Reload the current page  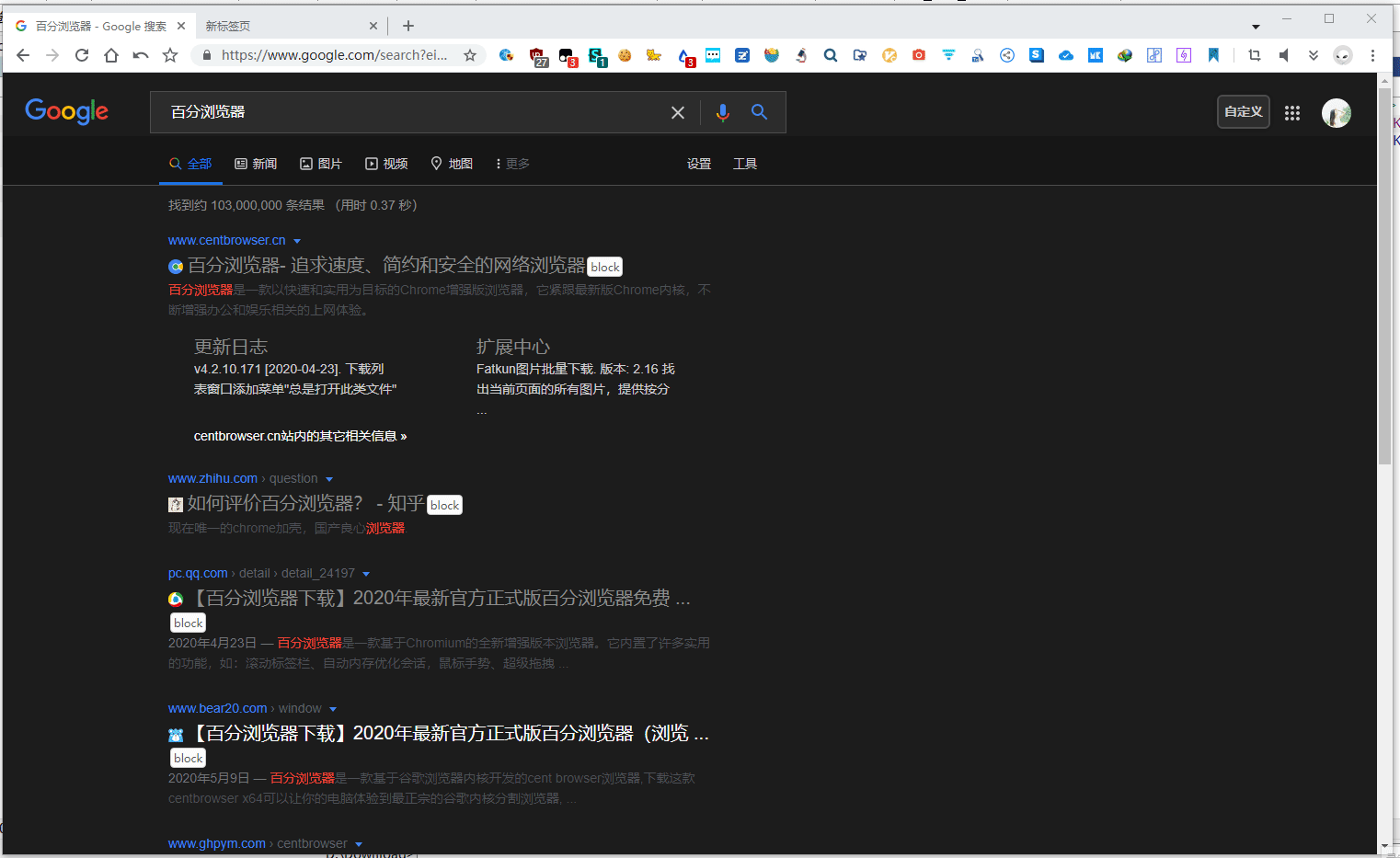pyautogui.click(x=82, y=55)
